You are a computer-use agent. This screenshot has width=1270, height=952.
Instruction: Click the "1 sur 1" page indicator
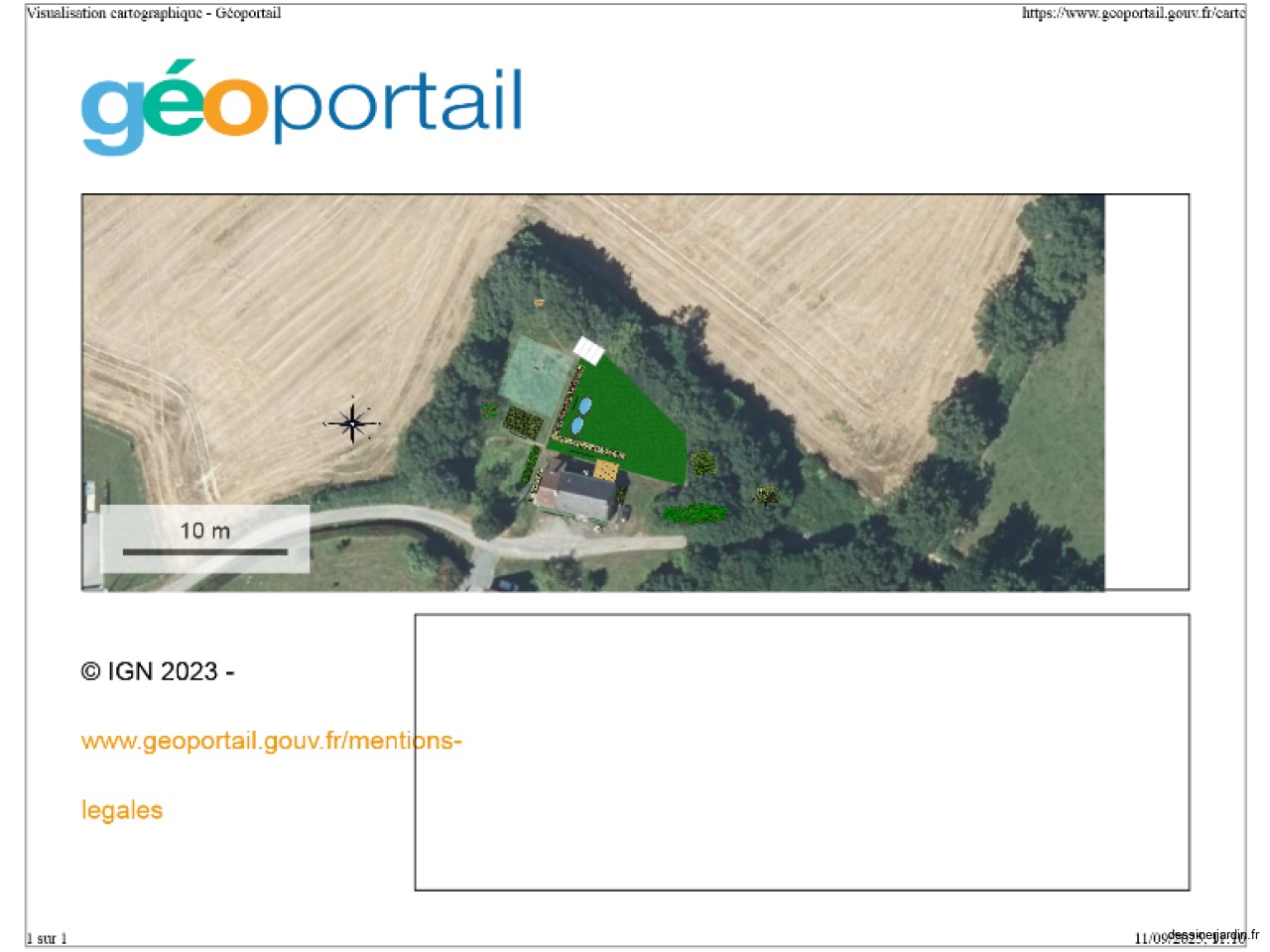coord(47,938)
